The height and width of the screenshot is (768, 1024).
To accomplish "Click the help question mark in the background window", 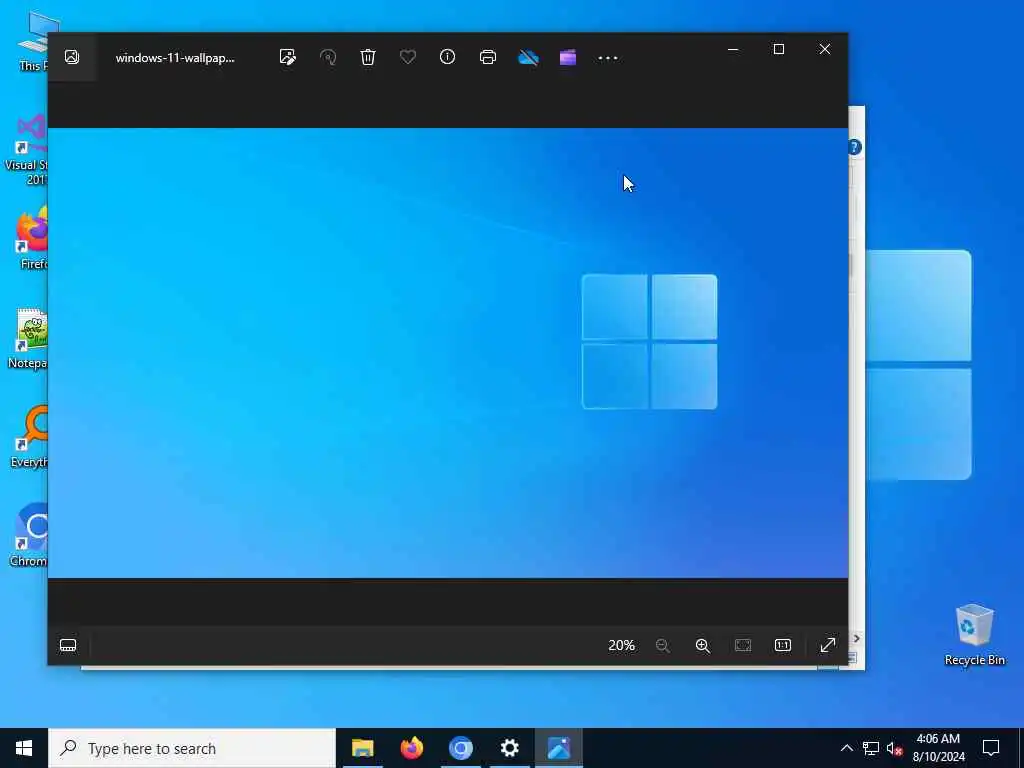I will tap(855, 147).
